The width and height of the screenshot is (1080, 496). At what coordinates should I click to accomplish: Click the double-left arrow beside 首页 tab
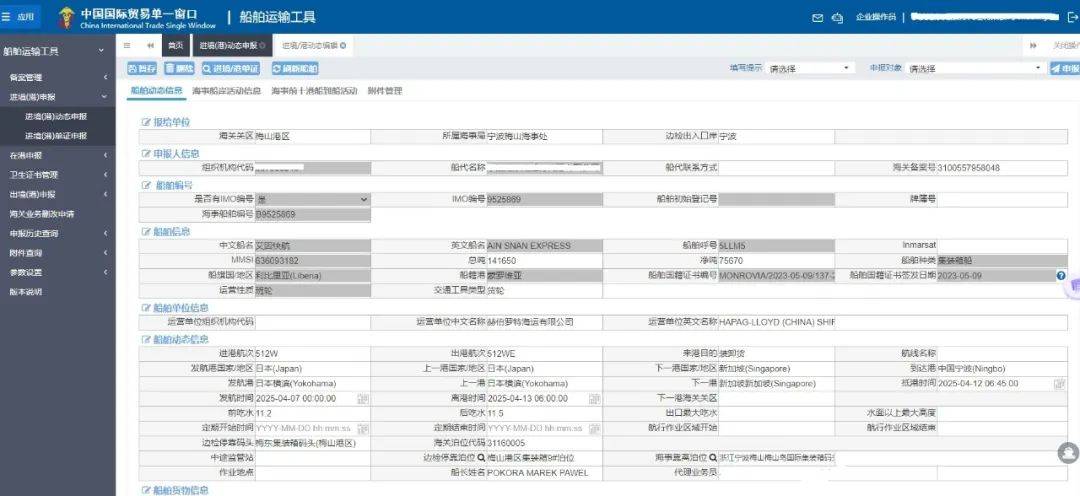150,45
